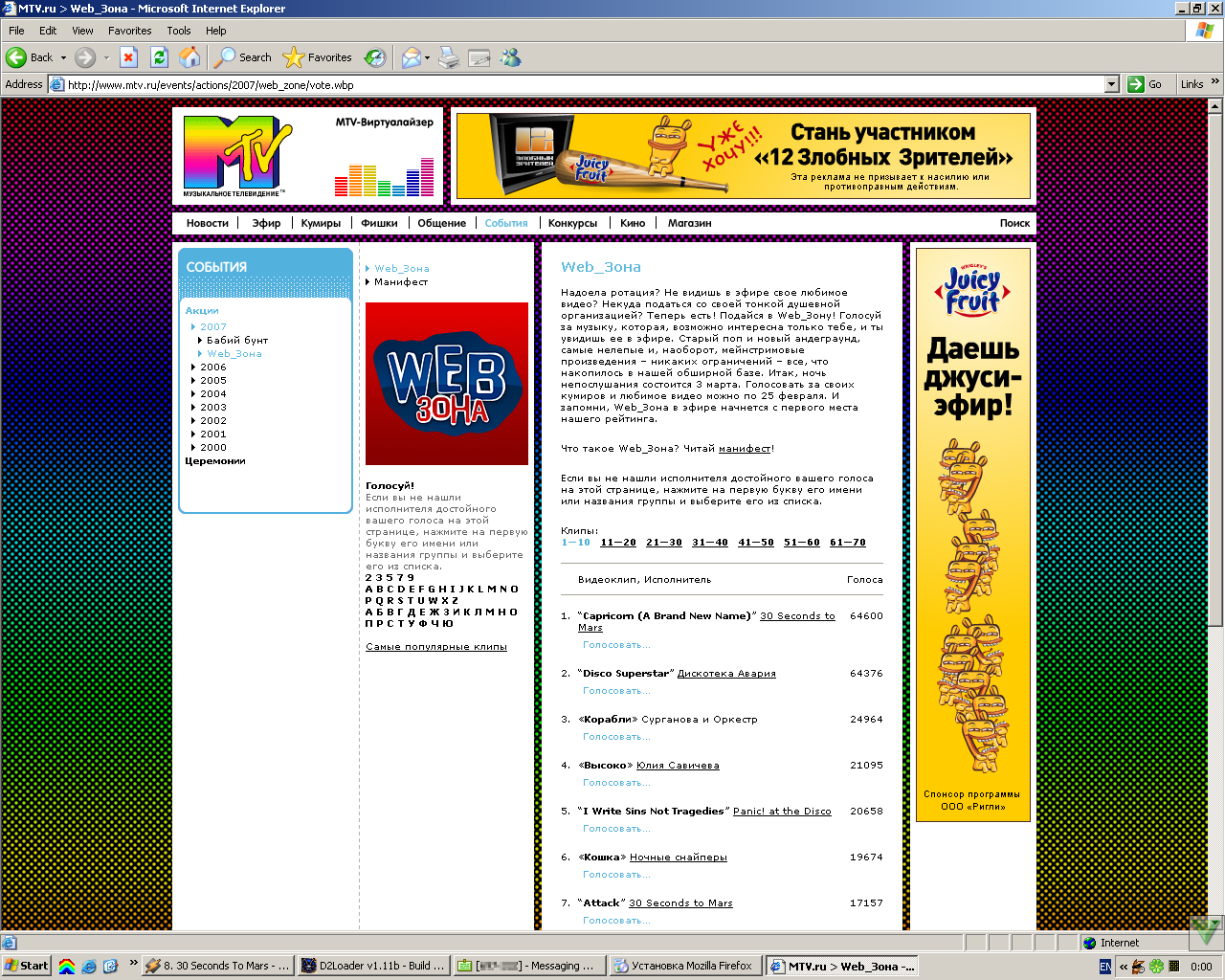Click the IE Back button
Viewport: 1225px width, 980px height.
pyautogui.click(x=30, y=57)
